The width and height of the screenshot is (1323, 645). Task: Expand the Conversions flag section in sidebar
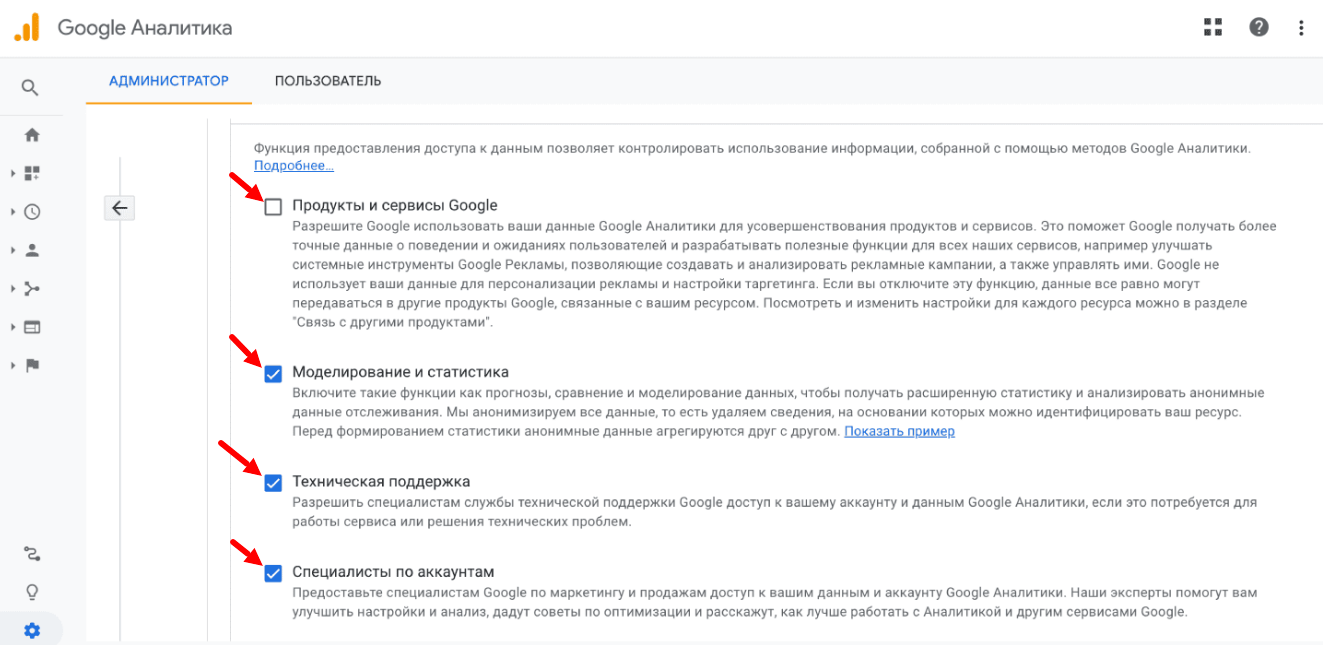pos(32,365)
